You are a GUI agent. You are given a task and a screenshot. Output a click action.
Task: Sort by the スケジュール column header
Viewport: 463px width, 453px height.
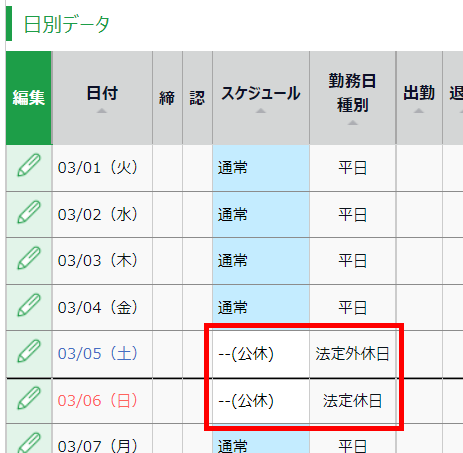coord(261,98)
